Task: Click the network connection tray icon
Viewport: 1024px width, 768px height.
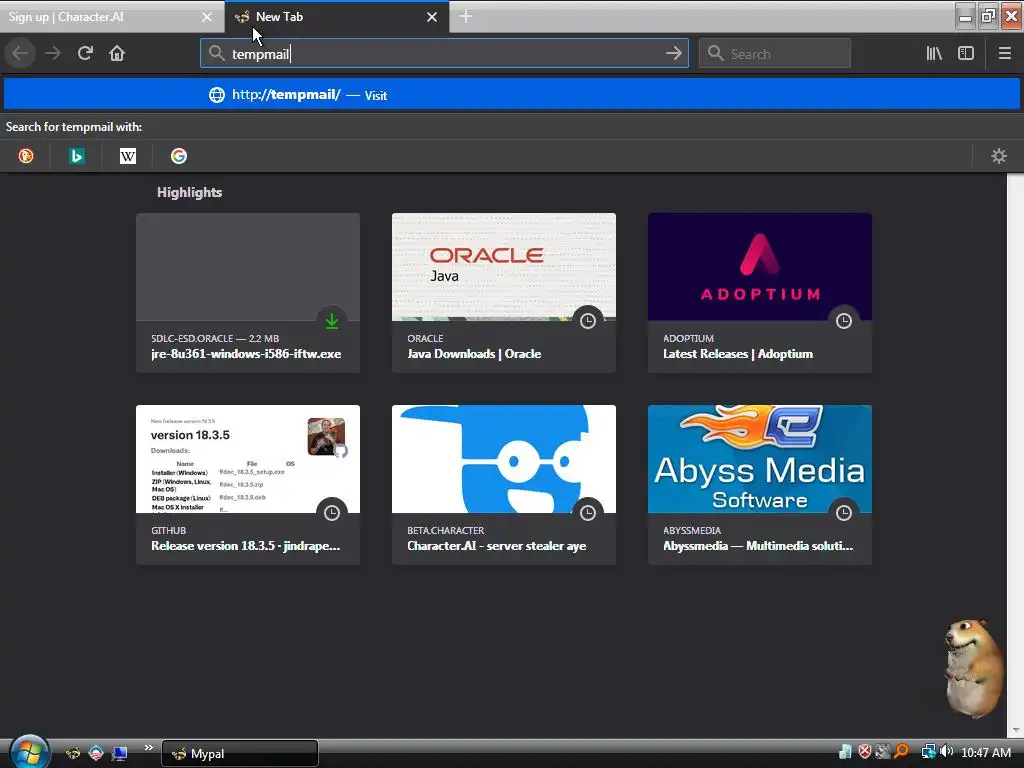Action: [x=928, y=752]
